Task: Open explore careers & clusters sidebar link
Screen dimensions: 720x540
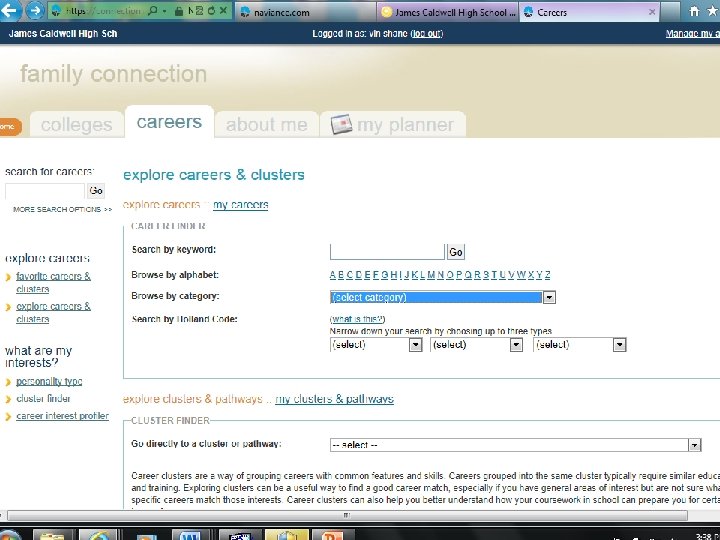Action: point(53,312)
